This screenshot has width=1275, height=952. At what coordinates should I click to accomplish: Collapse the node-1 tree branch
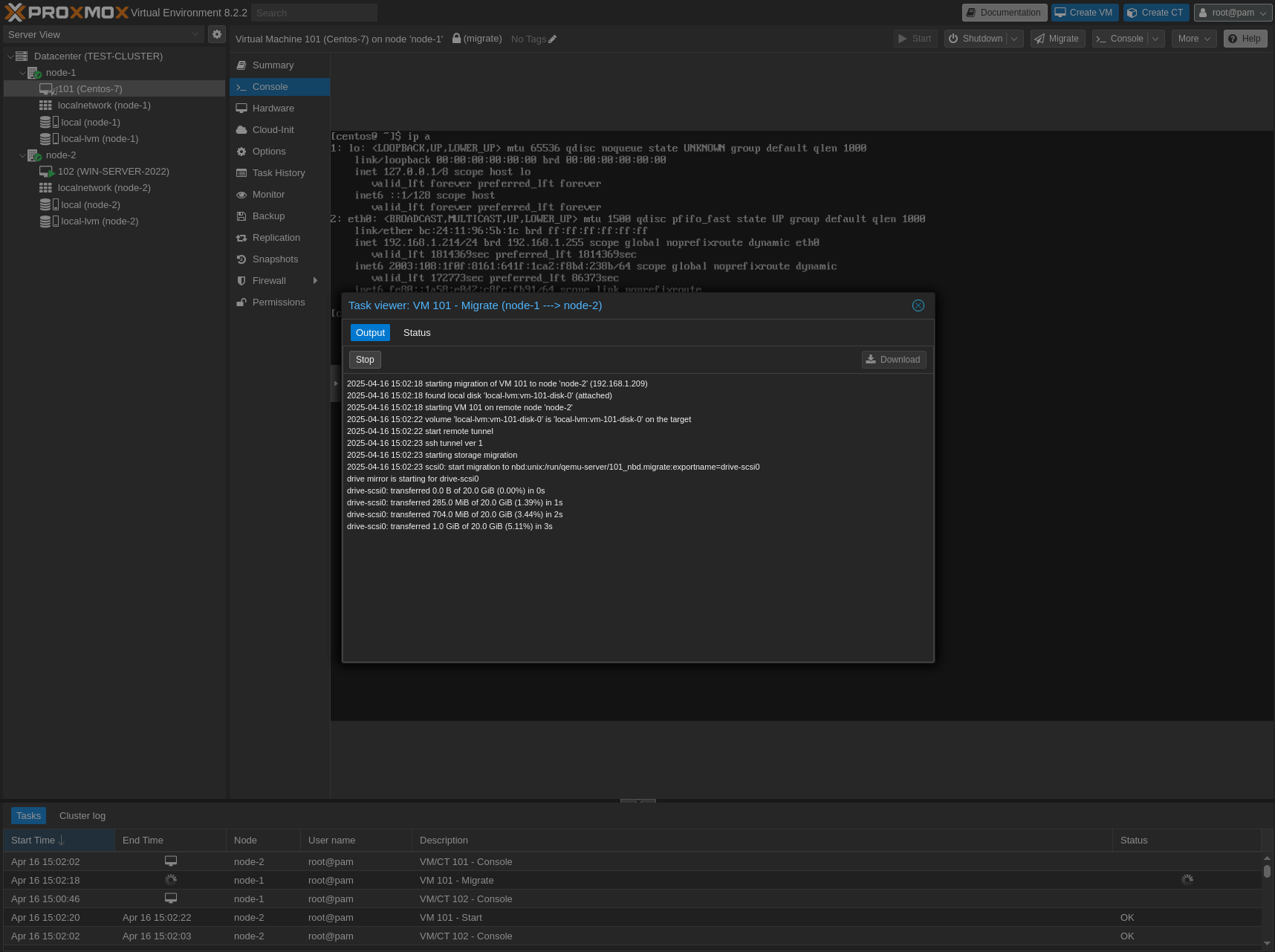(x=22, y=72)
